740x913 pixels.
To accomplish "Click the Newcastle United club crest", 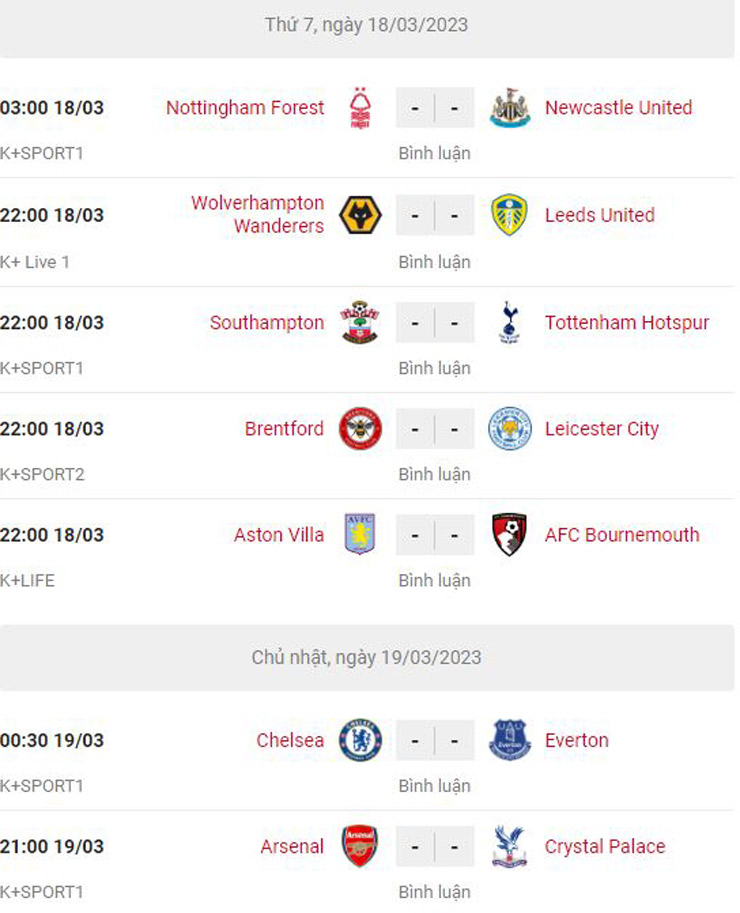I will tap(510, 108).
